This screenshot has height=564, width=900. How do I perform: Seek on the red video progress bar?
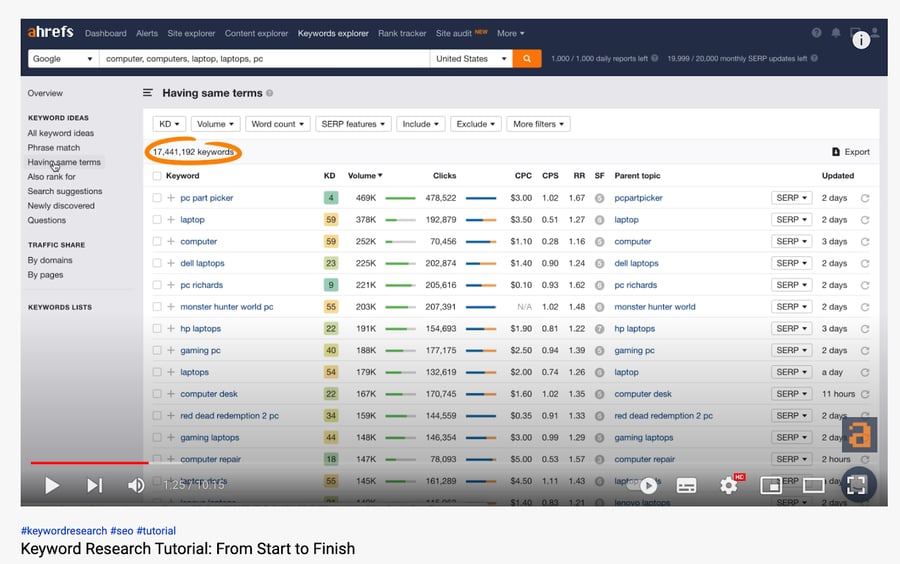(90, 463)
